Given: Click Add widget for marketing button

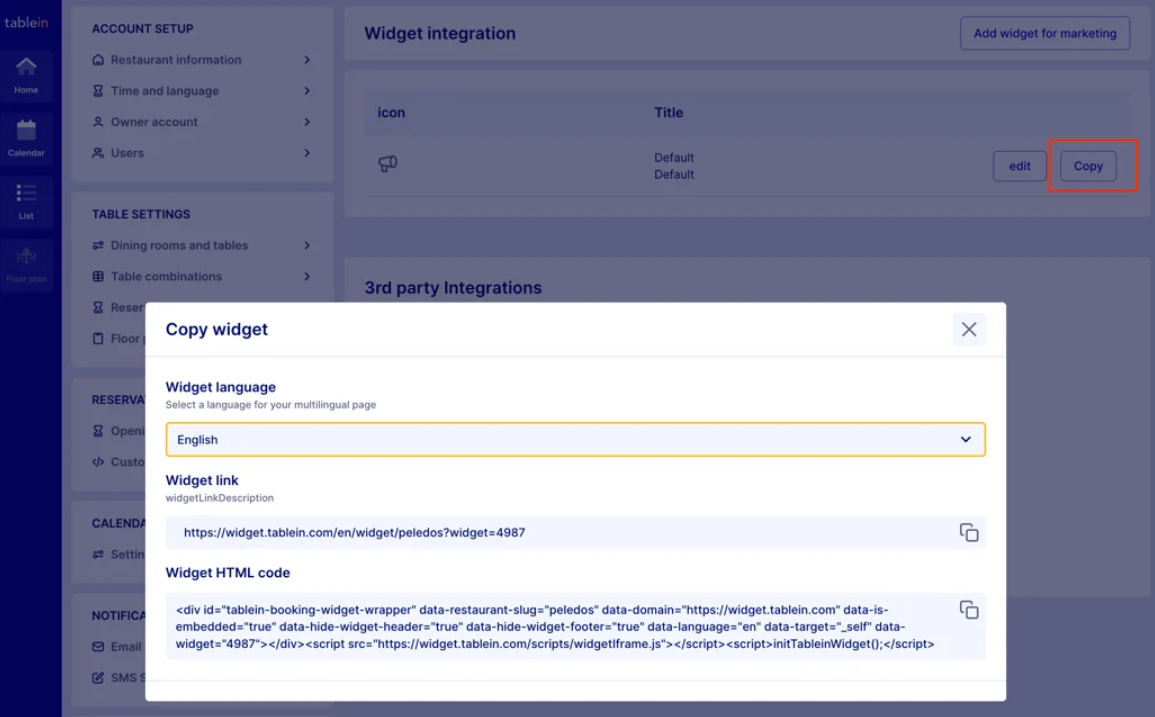Looking at the screenshot, I should (x=1045, y=33).
